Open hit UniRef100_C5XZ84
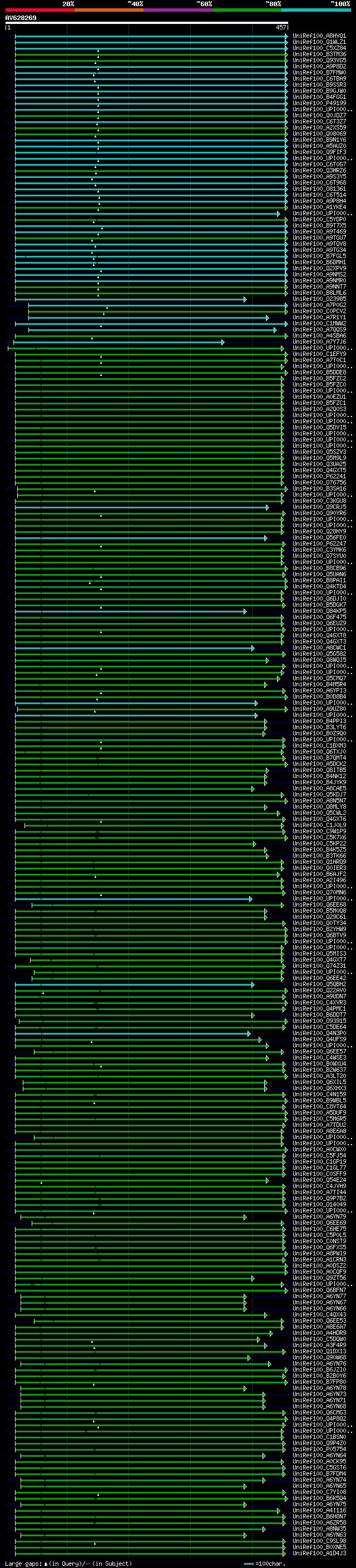The width and height of the screenshot is (356, 1568). 319,49
